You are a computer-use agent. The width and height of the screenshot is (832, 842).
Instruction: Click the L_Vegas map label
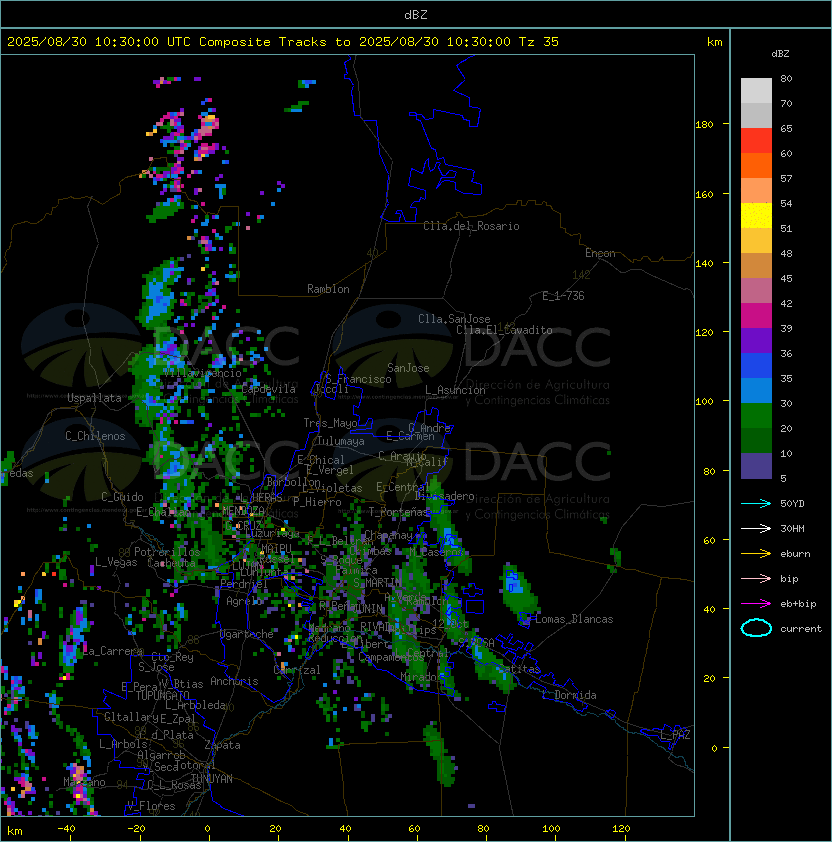116,562
